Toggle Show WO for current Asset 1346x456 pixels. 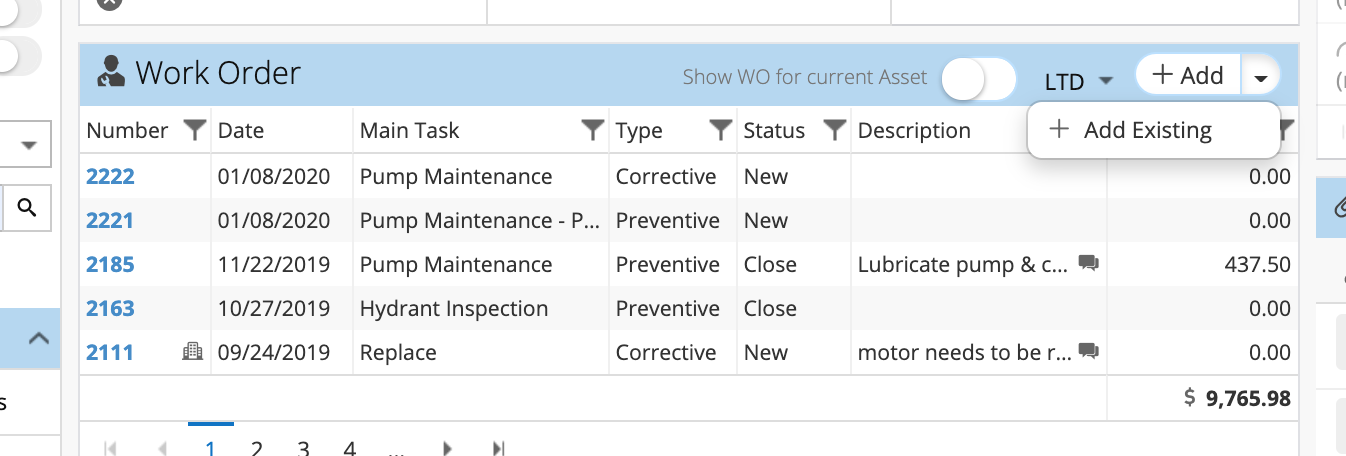[x=980, y=78]
